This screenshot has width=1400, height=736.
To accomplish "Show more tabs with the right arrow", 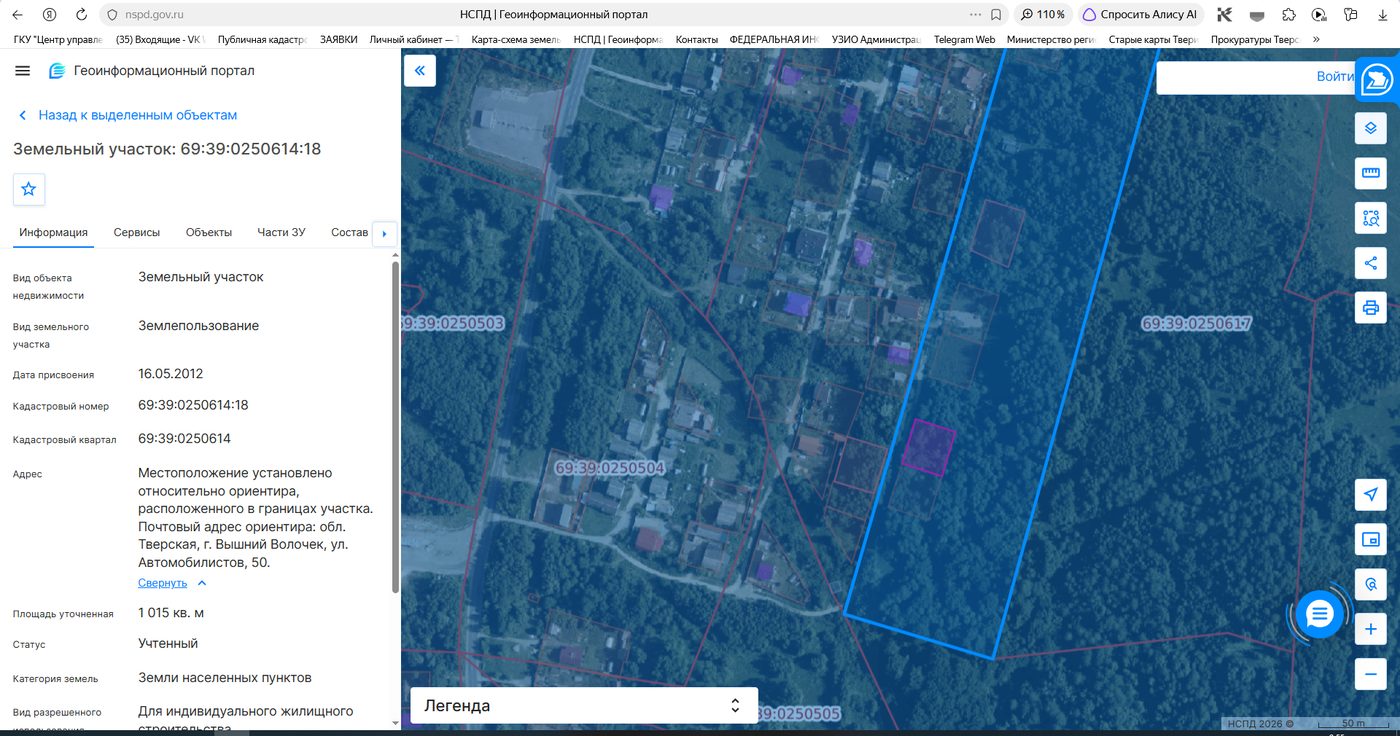I will pos(384,234).
